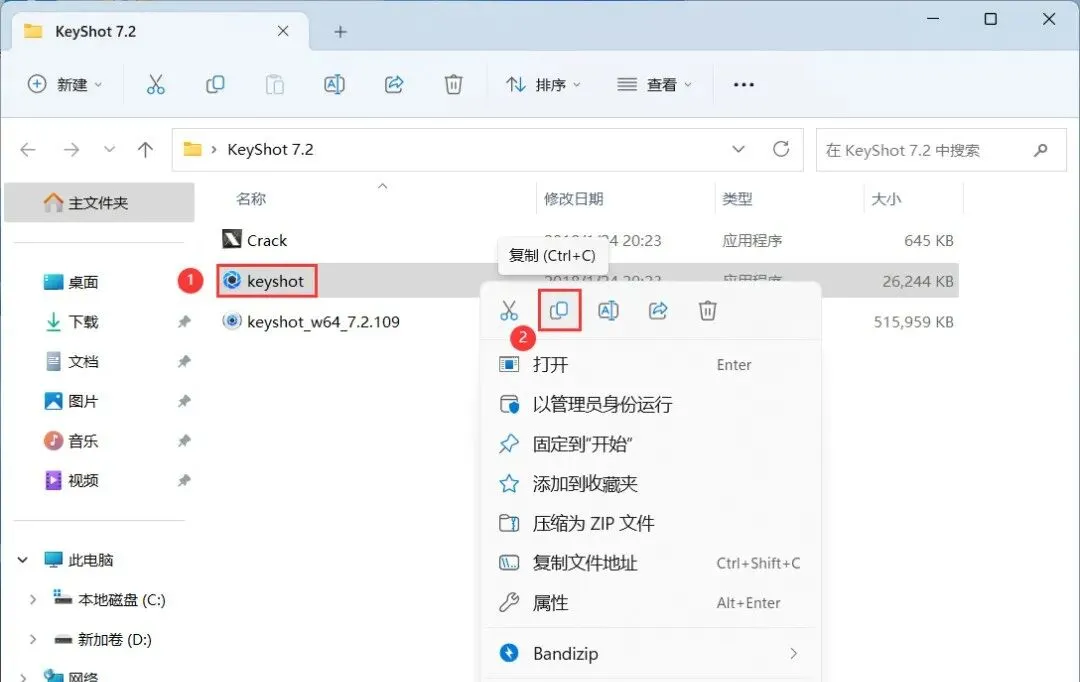Image resolution: width=1080 pixels, height=682 pixels.
Task: Click Copy icon in context menu
Action: [559, 311]
